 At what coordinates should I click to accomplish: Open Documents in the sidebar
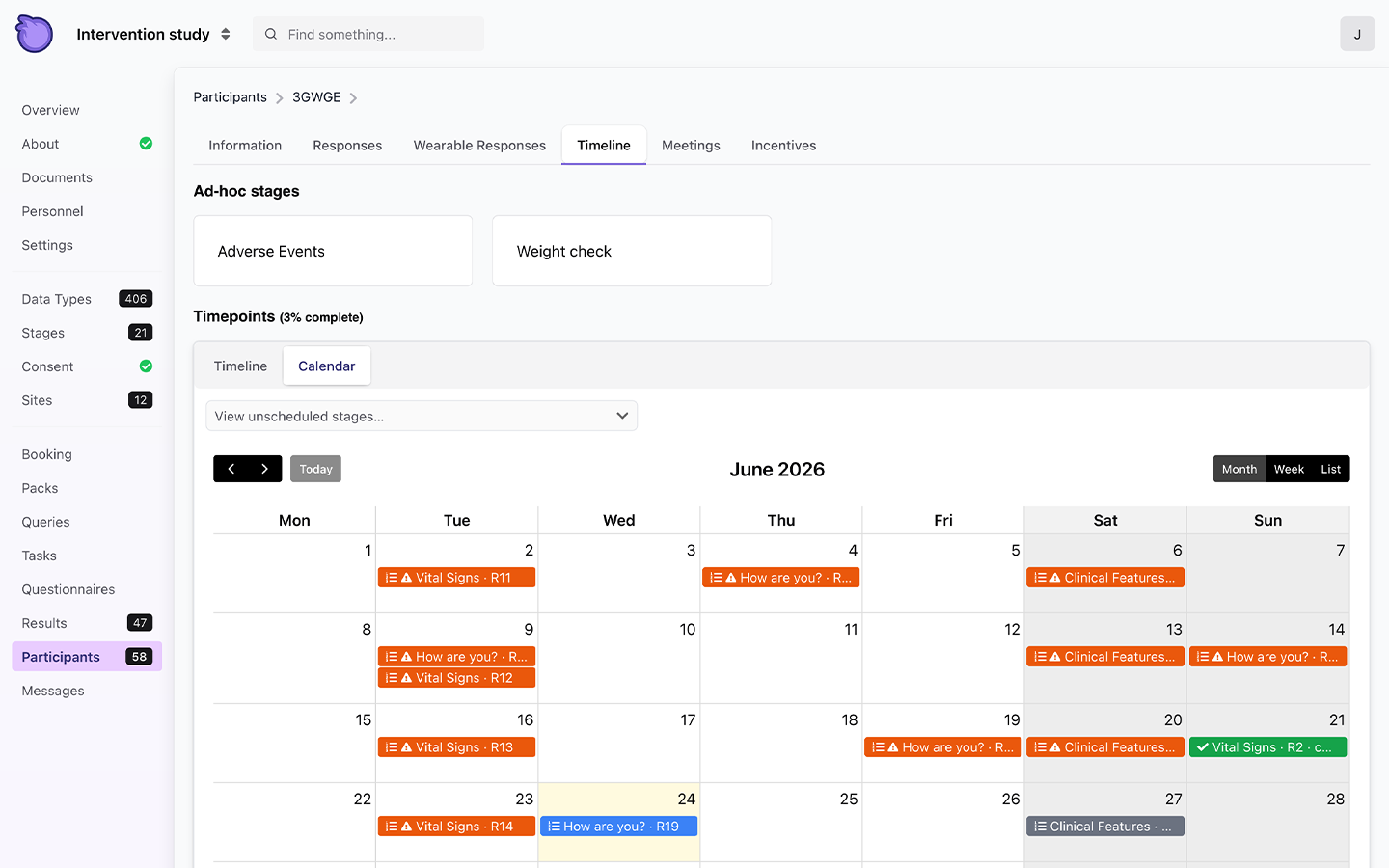(57, 177)
